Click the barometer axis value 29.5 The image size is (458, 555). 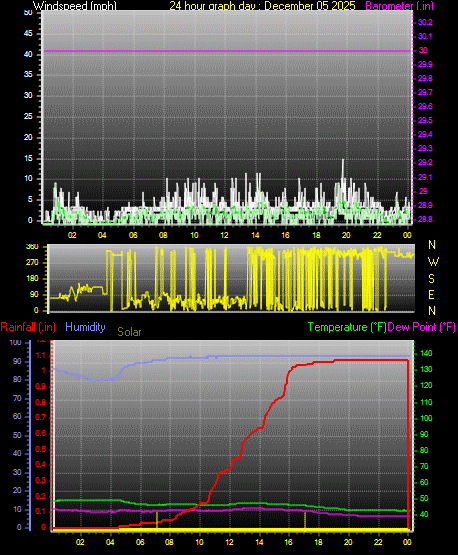pyautogui.click(x=425, y=120)
